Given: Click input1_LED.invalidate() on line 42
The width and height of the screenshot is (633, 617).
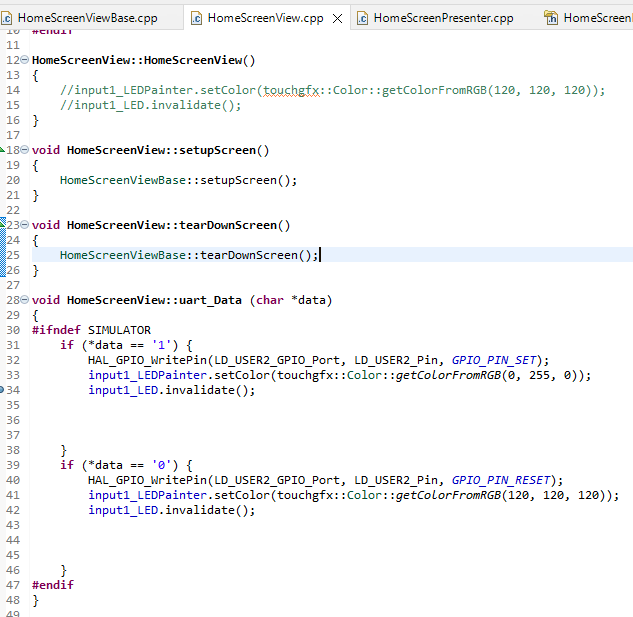Looking at the screenshot, I should pyautogui.click(x=172, y=510).
